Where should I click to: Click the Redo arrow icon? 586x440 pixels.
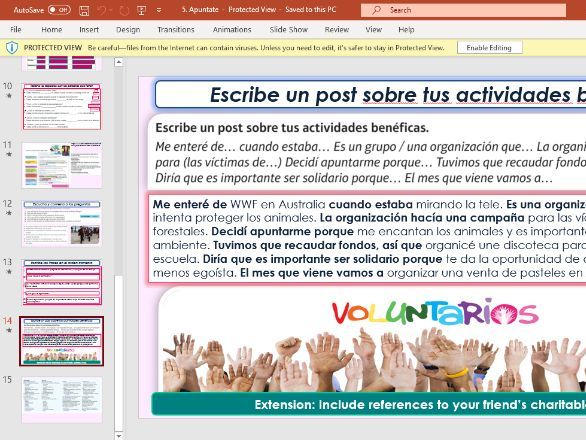tap(124, 10)
